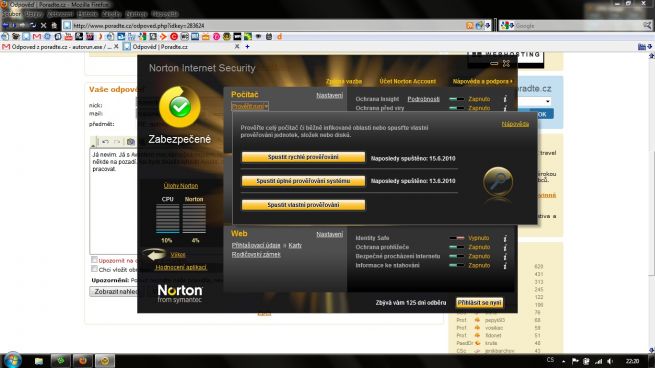Click the Firefox URL address bar
Image resolution: width=655 pixels, height=368 pixels.
pos(267,26)
